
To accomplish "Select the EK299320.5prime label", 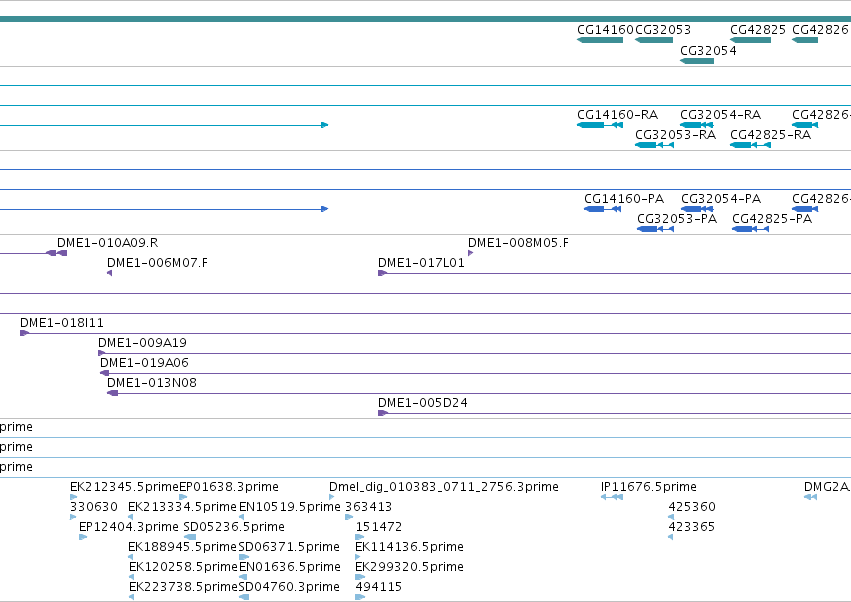I will click(409, 567).
